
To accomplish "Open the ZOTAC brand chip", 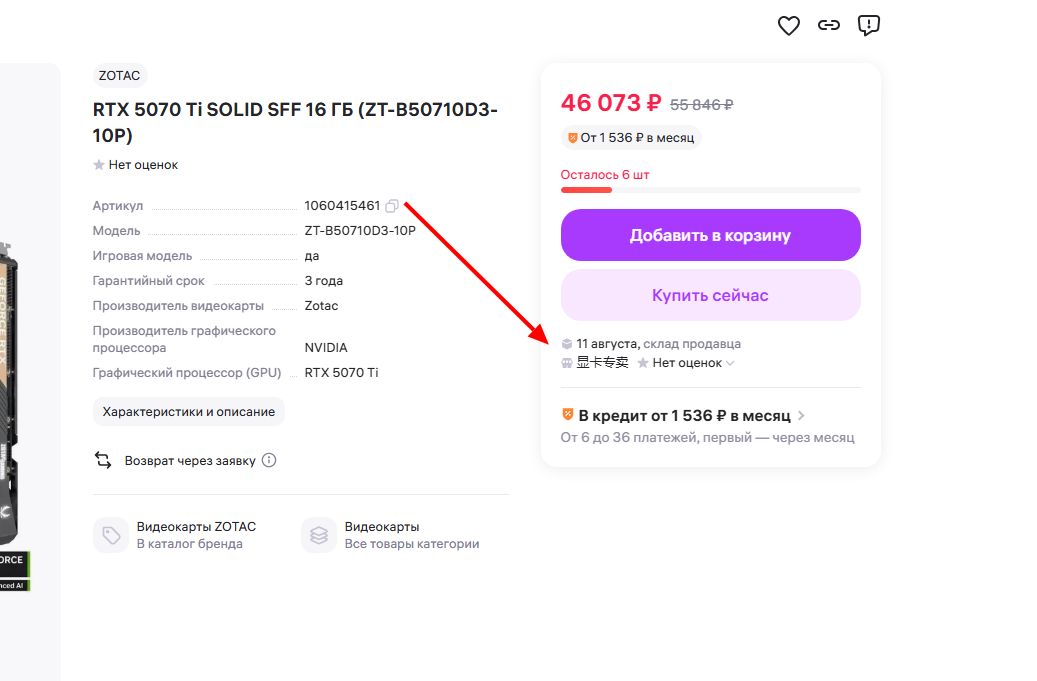I will pyautogui.click(x=120, y=75).
